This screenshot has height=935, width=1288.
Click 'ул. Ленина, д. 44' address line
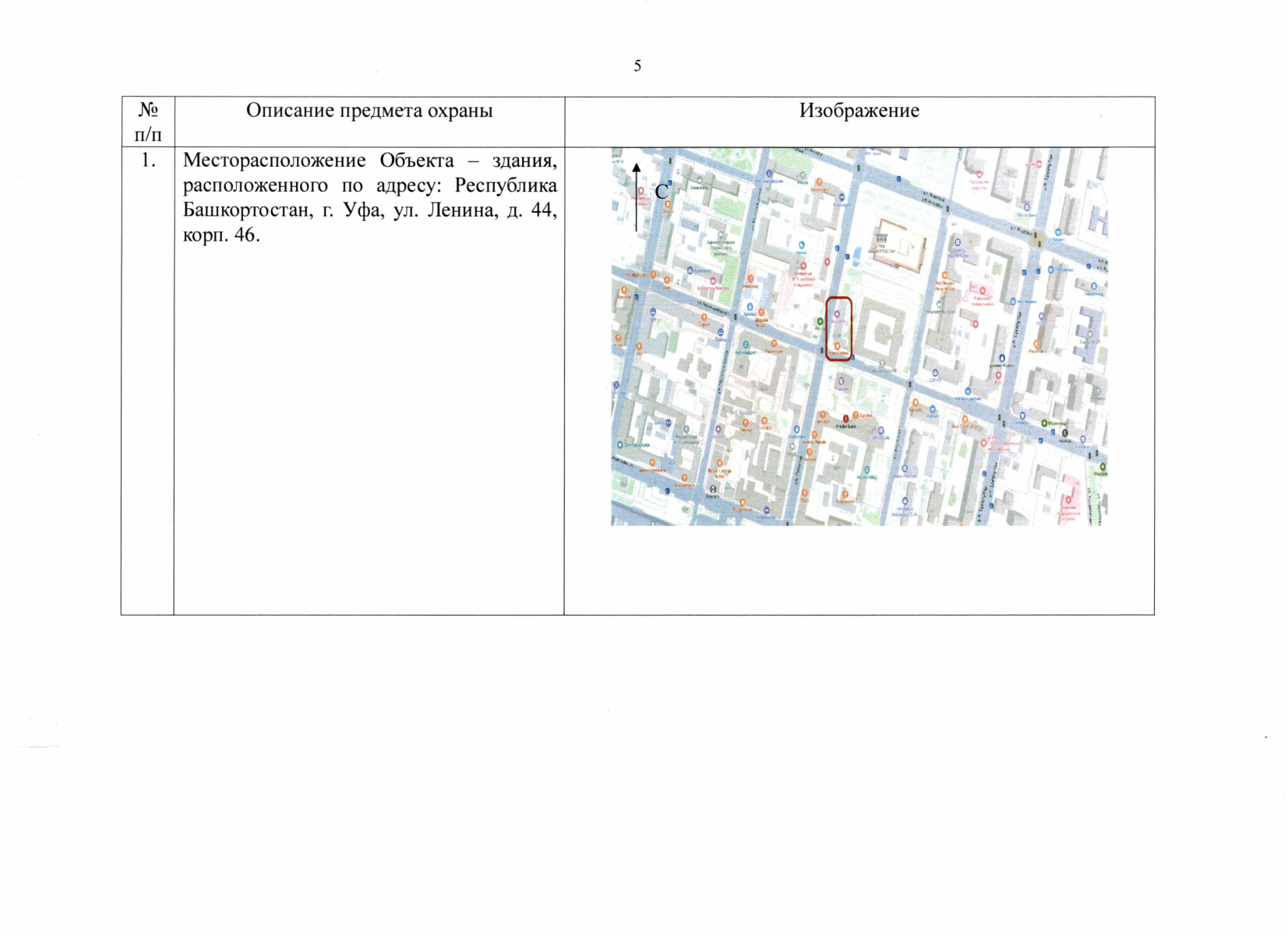[475, 210]
